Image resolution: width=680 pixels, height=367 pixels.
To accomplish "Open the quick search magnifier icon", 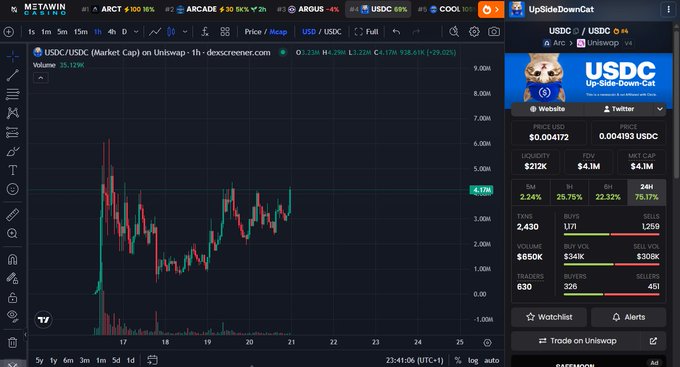I will 454,32.
